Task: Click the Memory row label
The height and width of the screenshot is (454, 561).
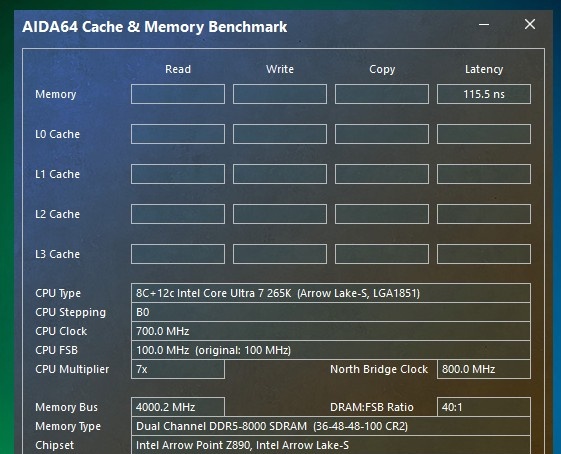Action: (55, 94)
